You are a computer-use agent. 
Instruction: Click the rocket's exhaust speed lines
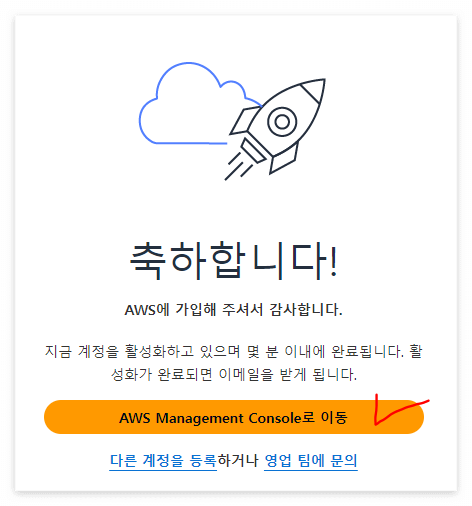pos(239,167)
